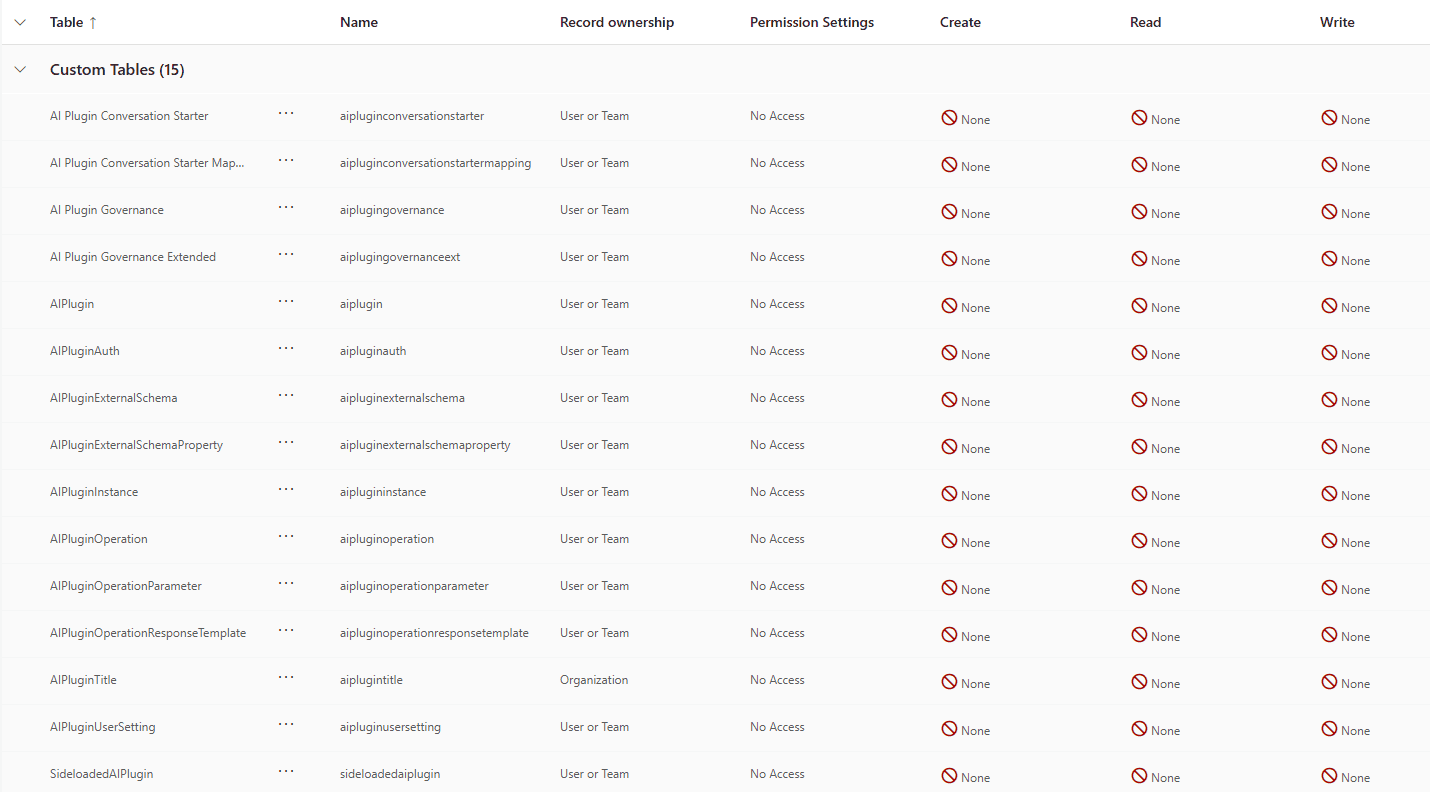This screenshot has width=1430, height=792.
Task: Open more options ellipsis for AIPluginUserSetting
Action: point(286,724)
